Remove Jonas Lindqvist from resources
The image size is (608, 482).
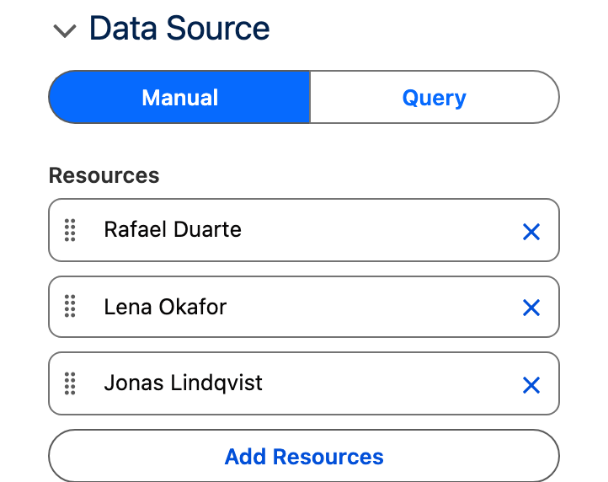[531, 385]
